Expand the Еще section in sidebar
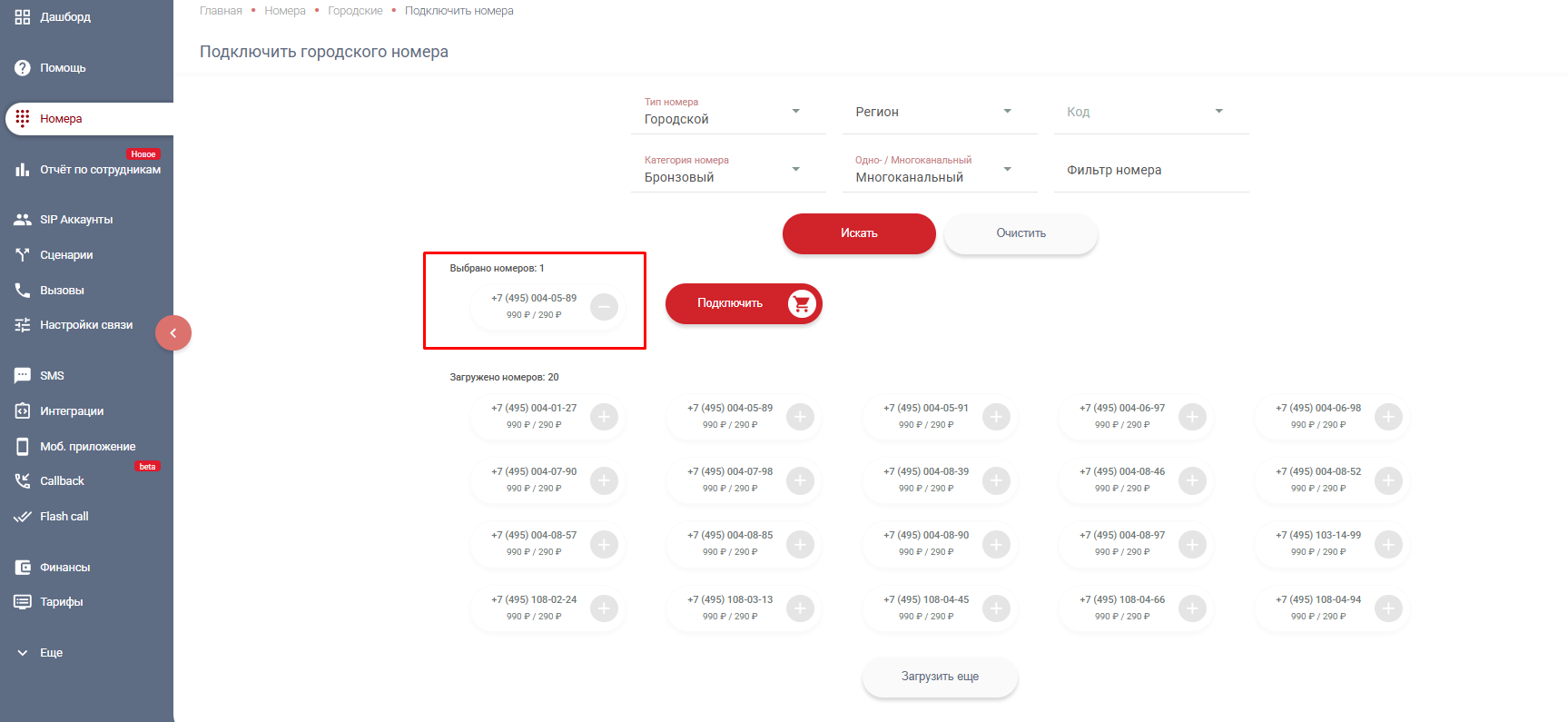Image resolution: width=1568 pixels, height=722 pixels. coord(51,653)
